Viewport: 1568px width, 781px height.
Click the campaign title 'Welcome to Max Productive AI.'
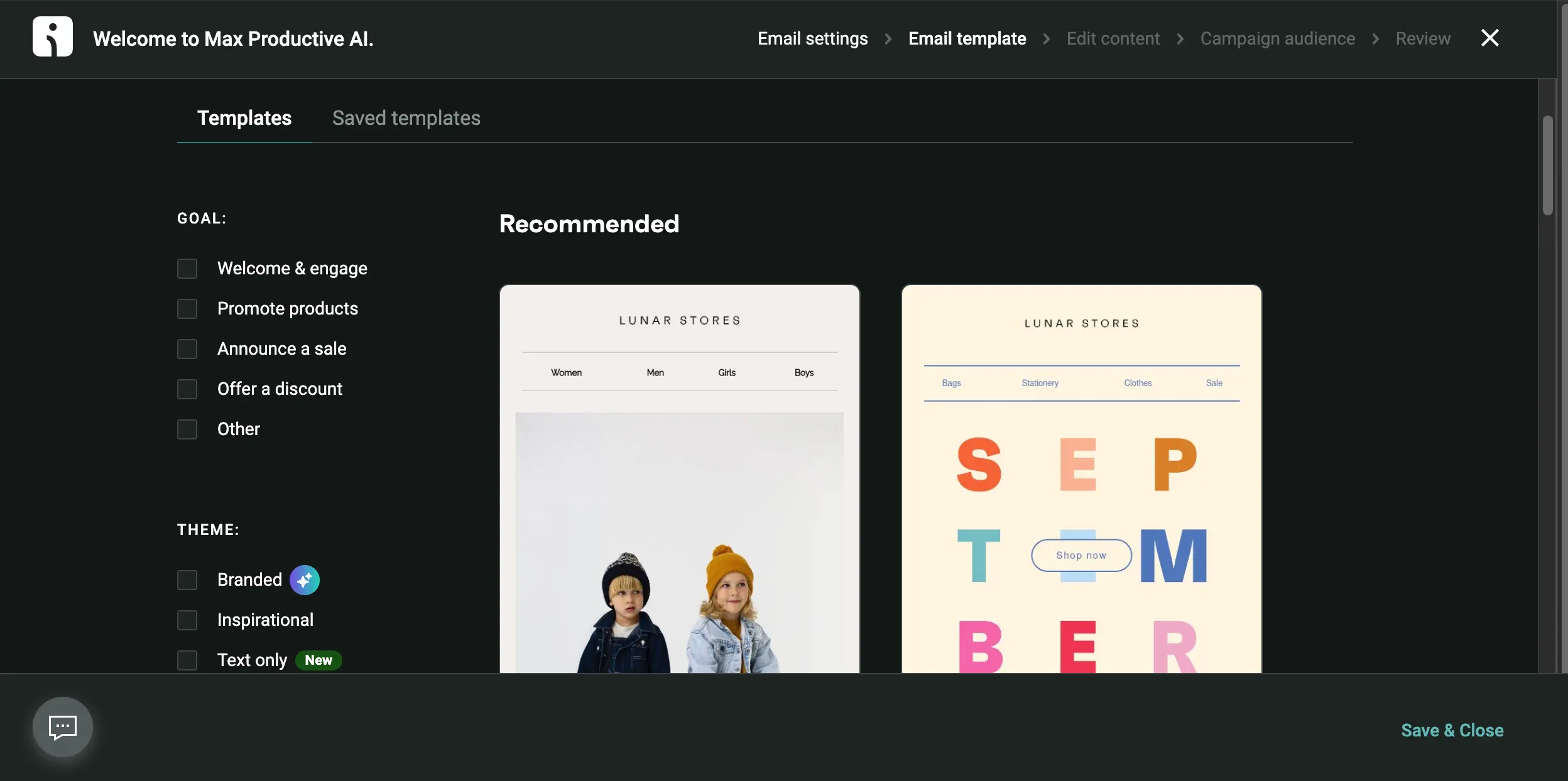[233, 39]
